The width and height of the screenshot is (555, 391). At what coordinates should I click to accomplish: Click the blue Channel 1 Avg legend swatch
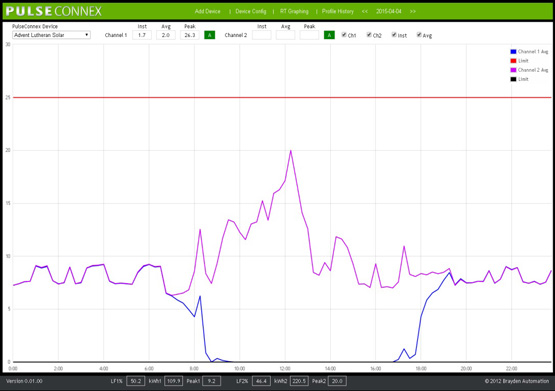tap(513, 52)
